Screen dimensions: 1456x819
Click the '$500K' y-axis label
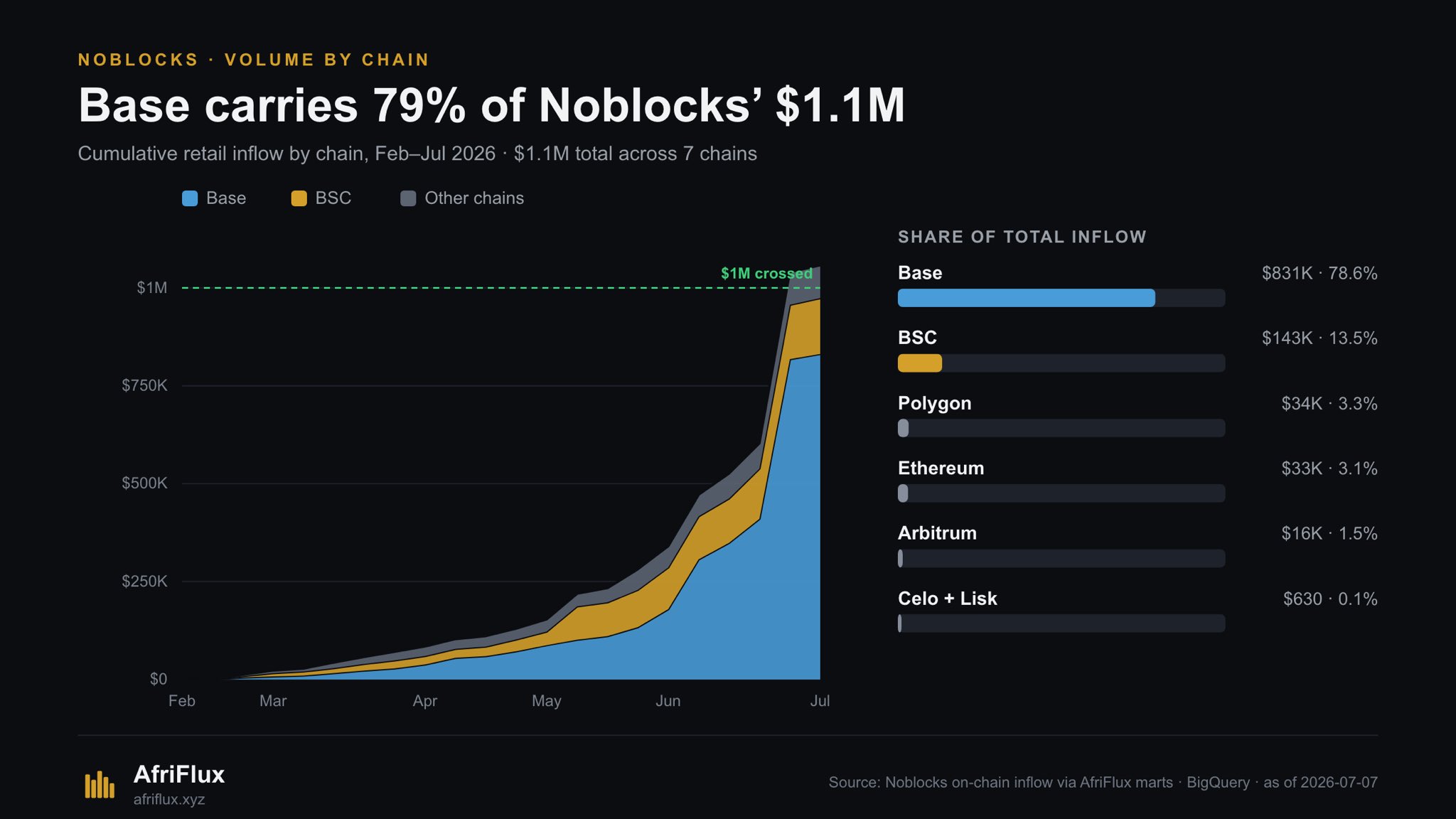pyautogui.click(x=145, y=483)
